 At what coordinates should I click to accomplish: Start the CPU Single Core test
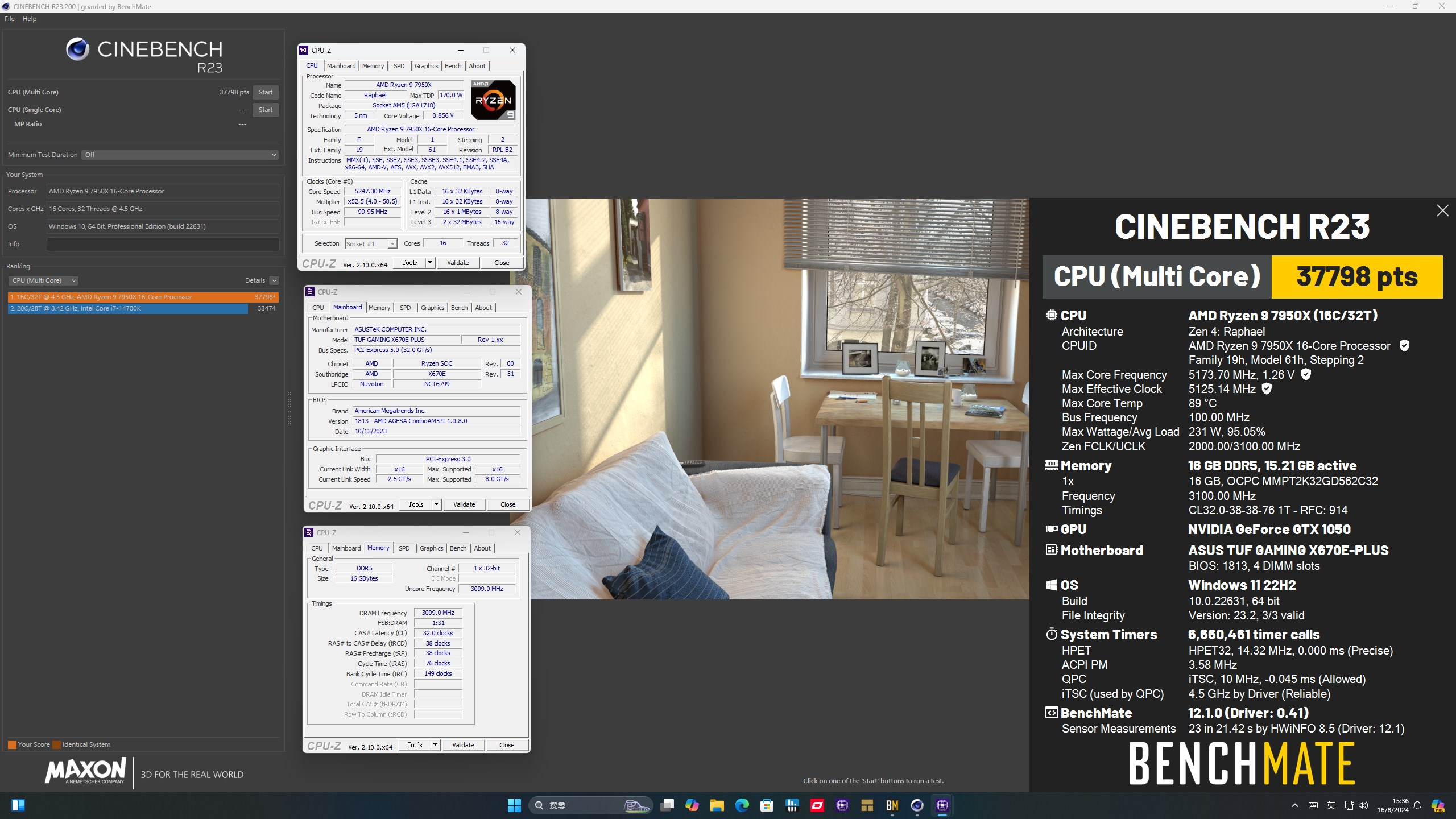tap(266, 110)
